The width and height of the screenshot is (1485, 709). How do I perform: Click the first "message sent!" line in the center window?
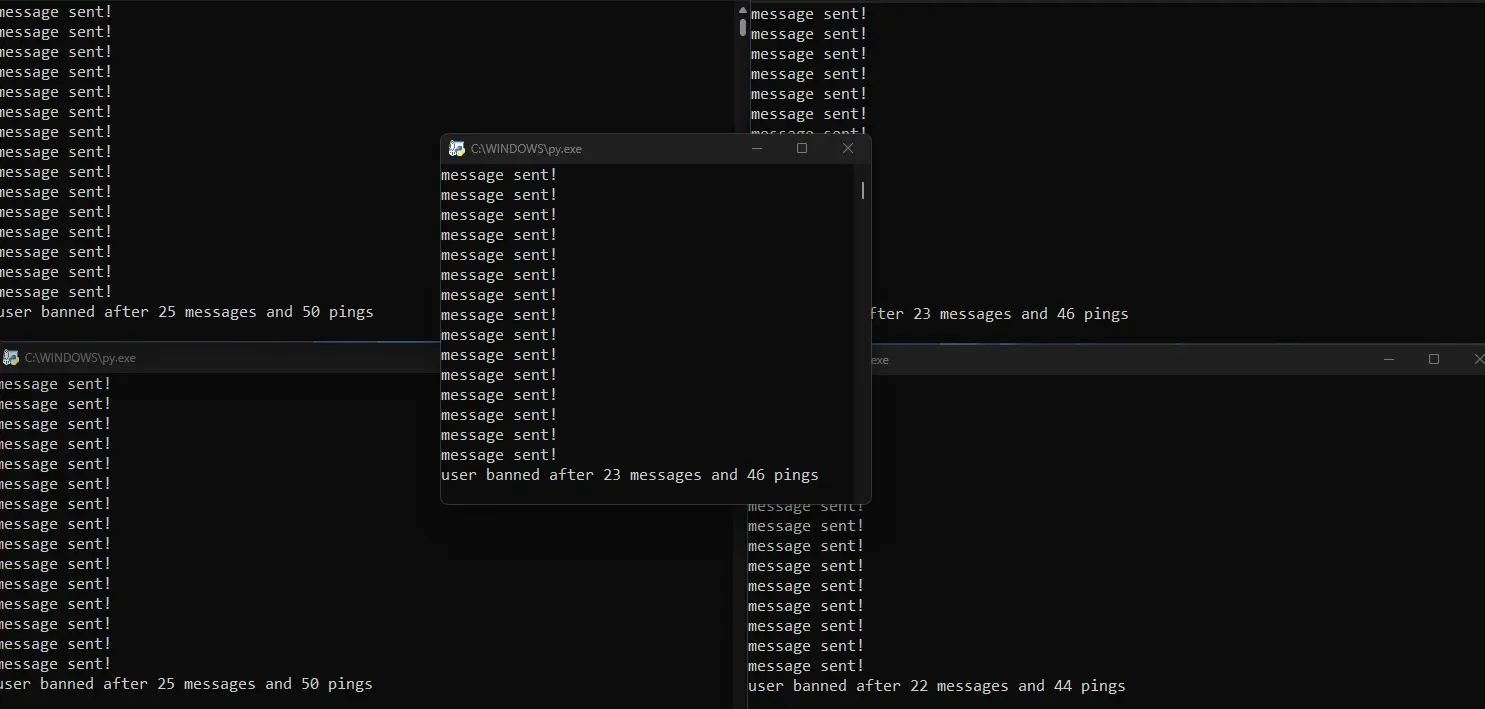coord(498,175)
